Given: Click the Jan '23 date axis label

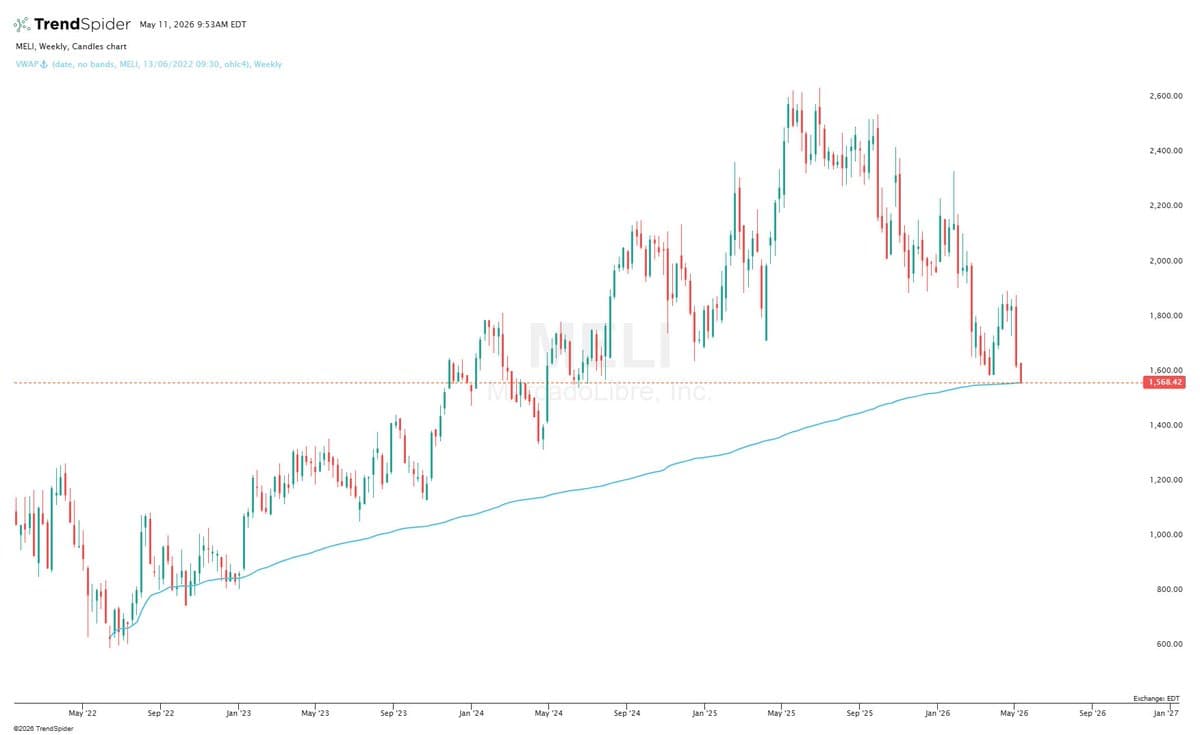Looking at the screenshot, I should pos(238,713).
